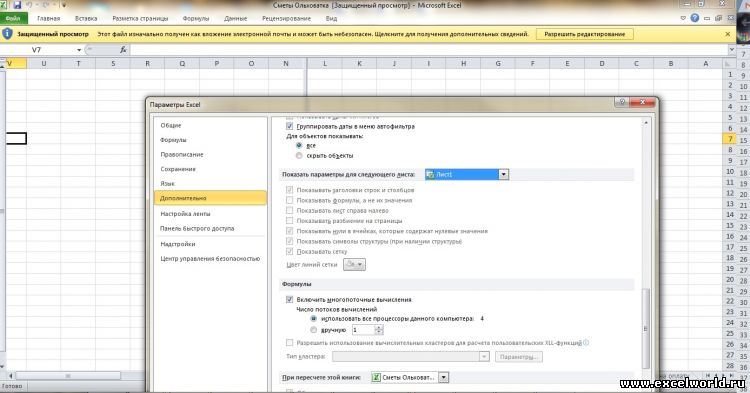Toggle Группировать даты в меню автофильтра checkbox

tap(289, 126)
